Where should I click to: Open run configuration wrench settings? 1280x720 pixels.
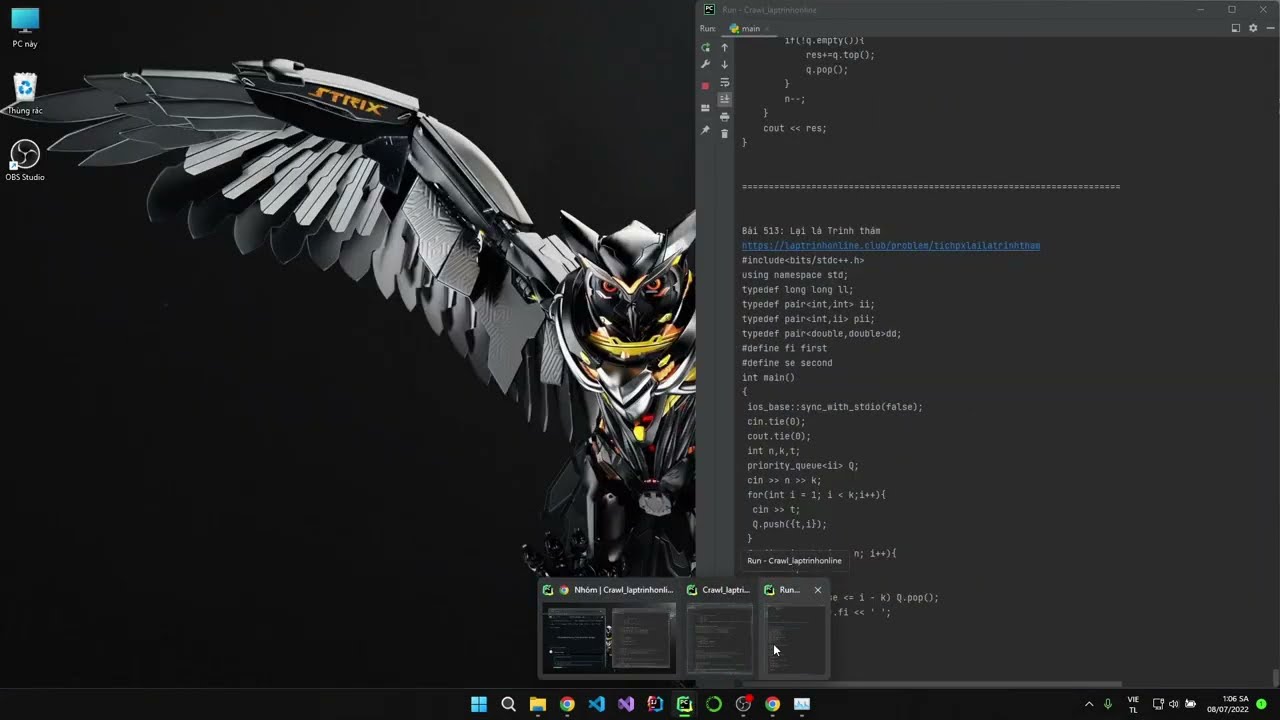click(x=705, y=65)
